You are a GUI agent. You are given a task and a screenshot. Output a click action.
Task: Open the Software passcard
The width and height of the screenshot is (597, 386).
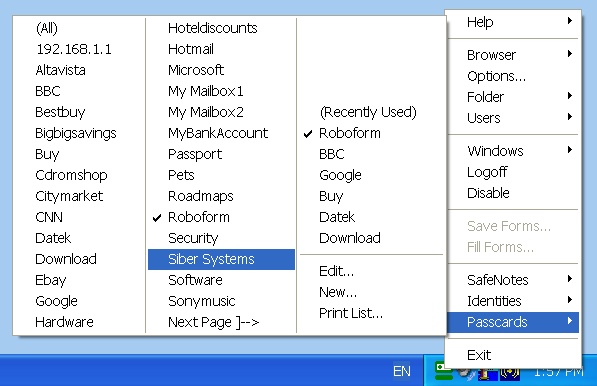tap(221, 280)
